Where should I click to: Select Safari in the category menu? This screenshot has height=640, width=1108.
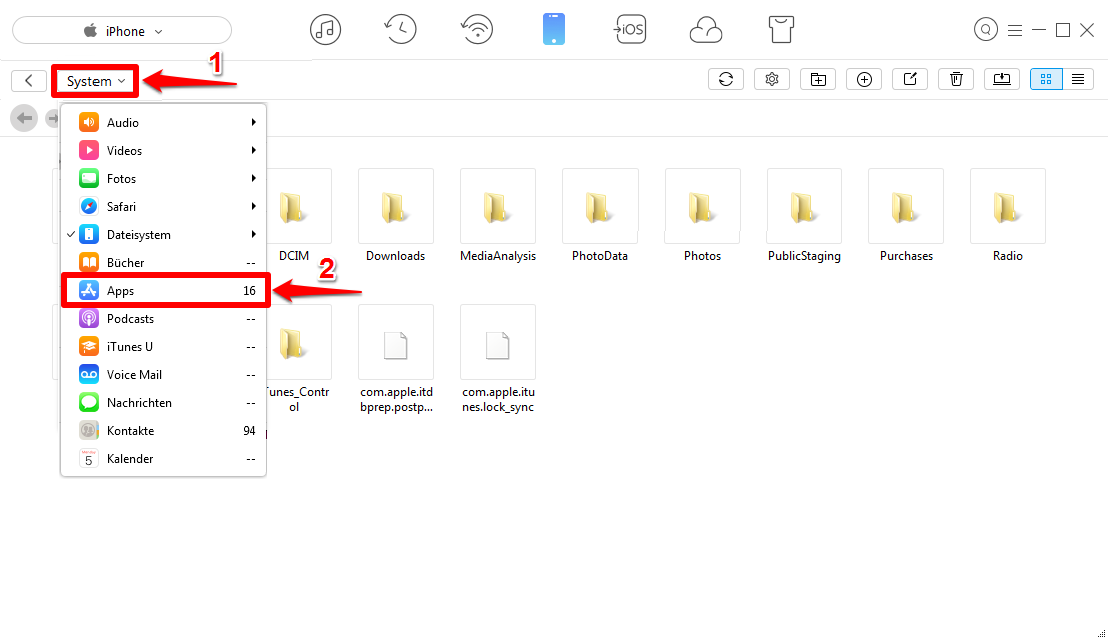163,206
